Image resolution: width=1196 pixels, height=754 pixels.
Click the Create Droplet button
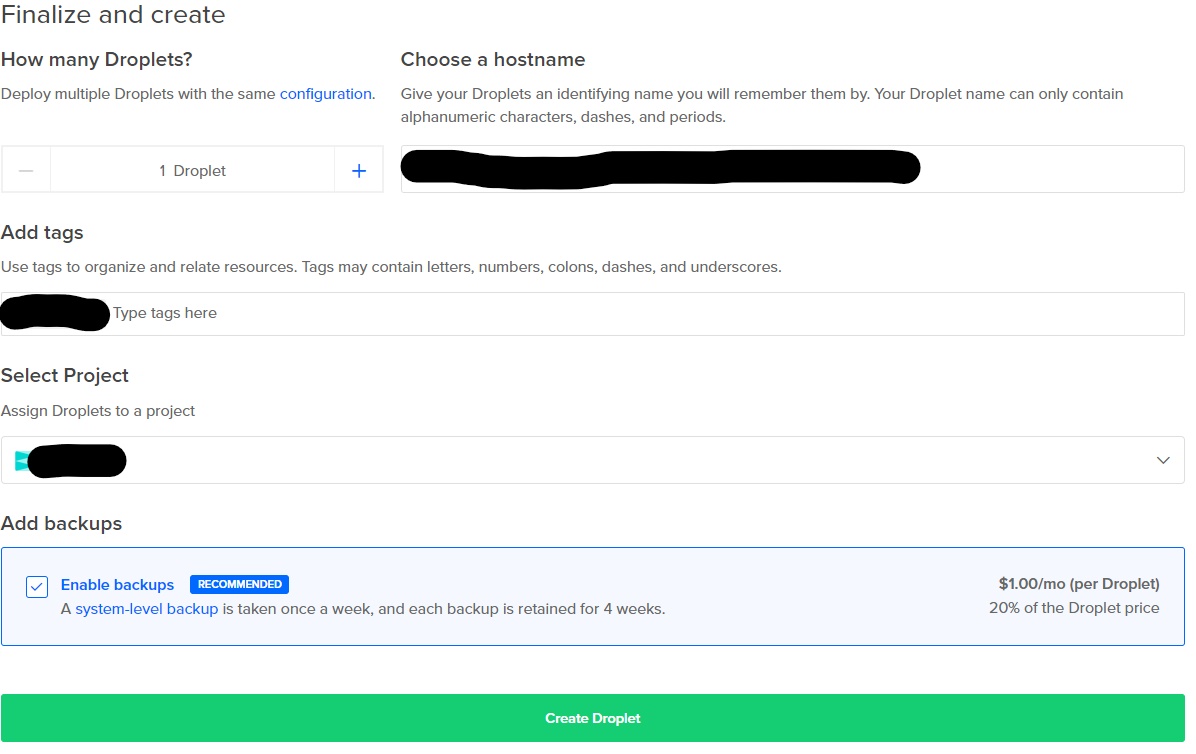pyautogui.click(x=593, y=718)
